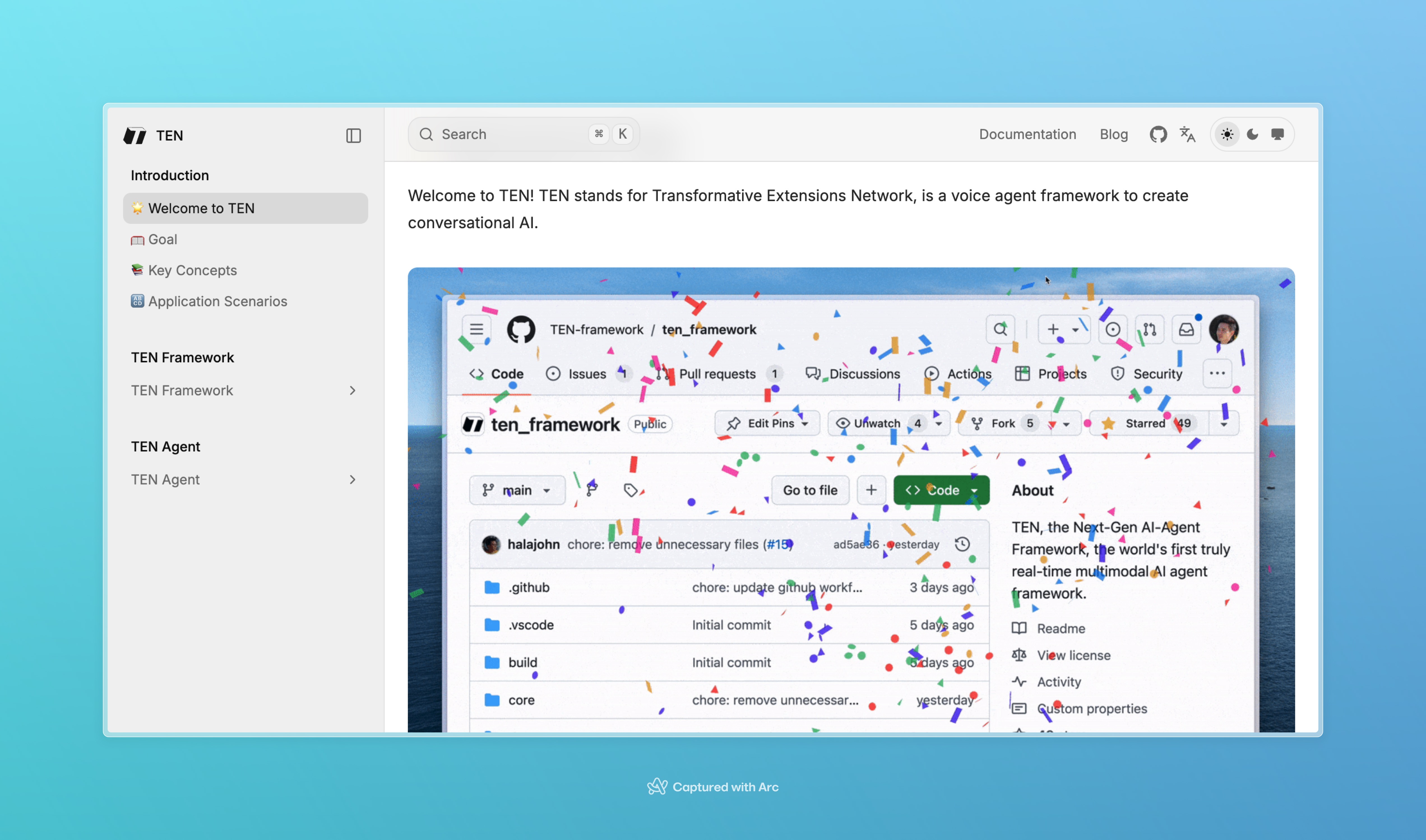Select the Code tab in the repository

pos(496,373)
